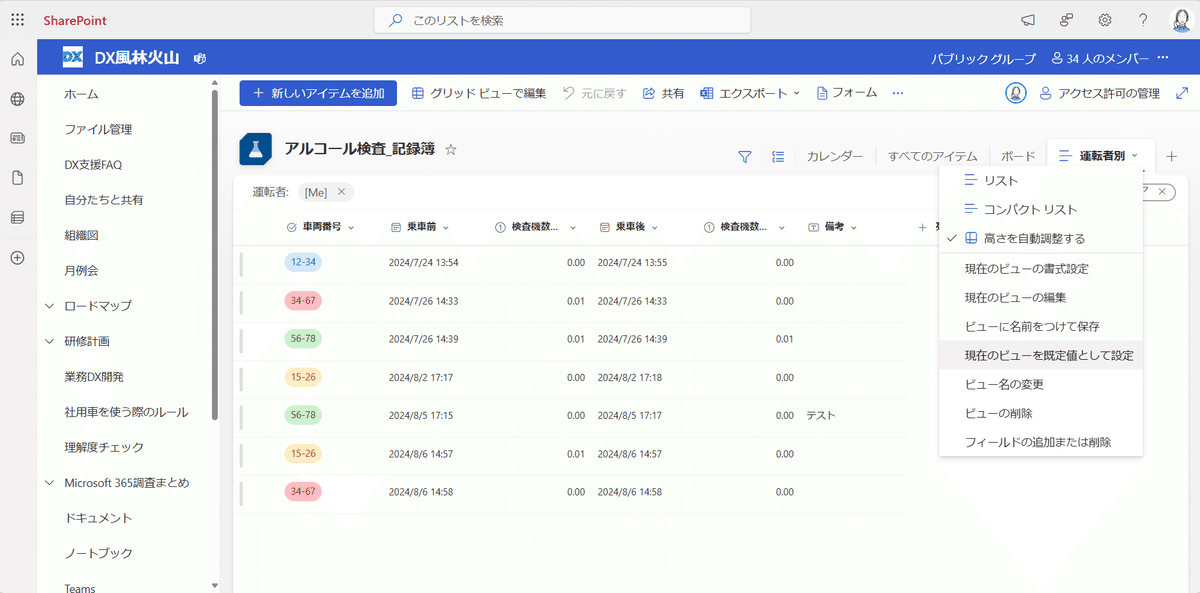This screenshot has width=1200, height=593.
Task: Select 現在のビューの書式設定
Action: tap(1040, 269)
